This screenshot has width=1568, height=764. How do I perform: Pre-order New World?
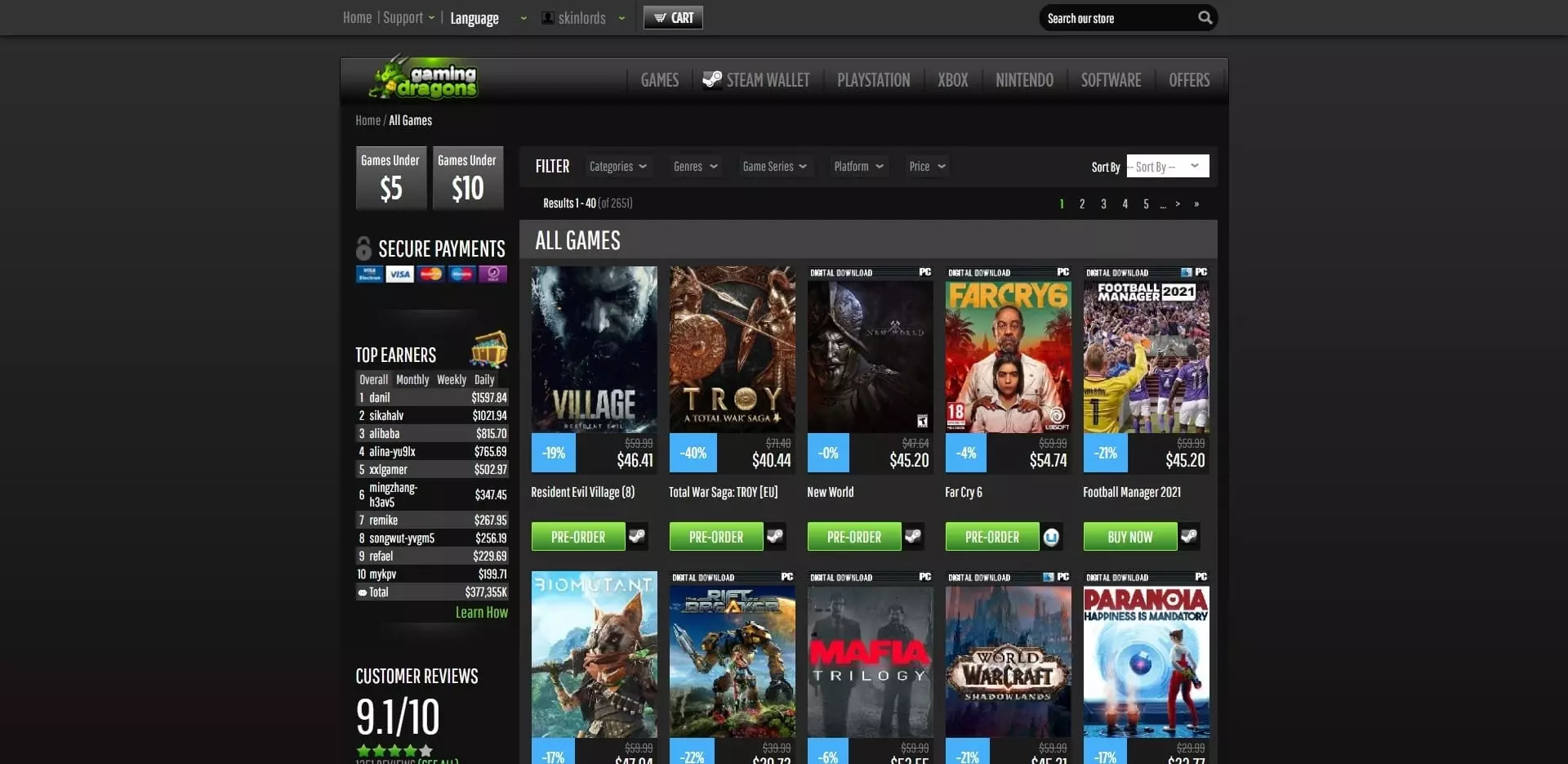[854, 537]
